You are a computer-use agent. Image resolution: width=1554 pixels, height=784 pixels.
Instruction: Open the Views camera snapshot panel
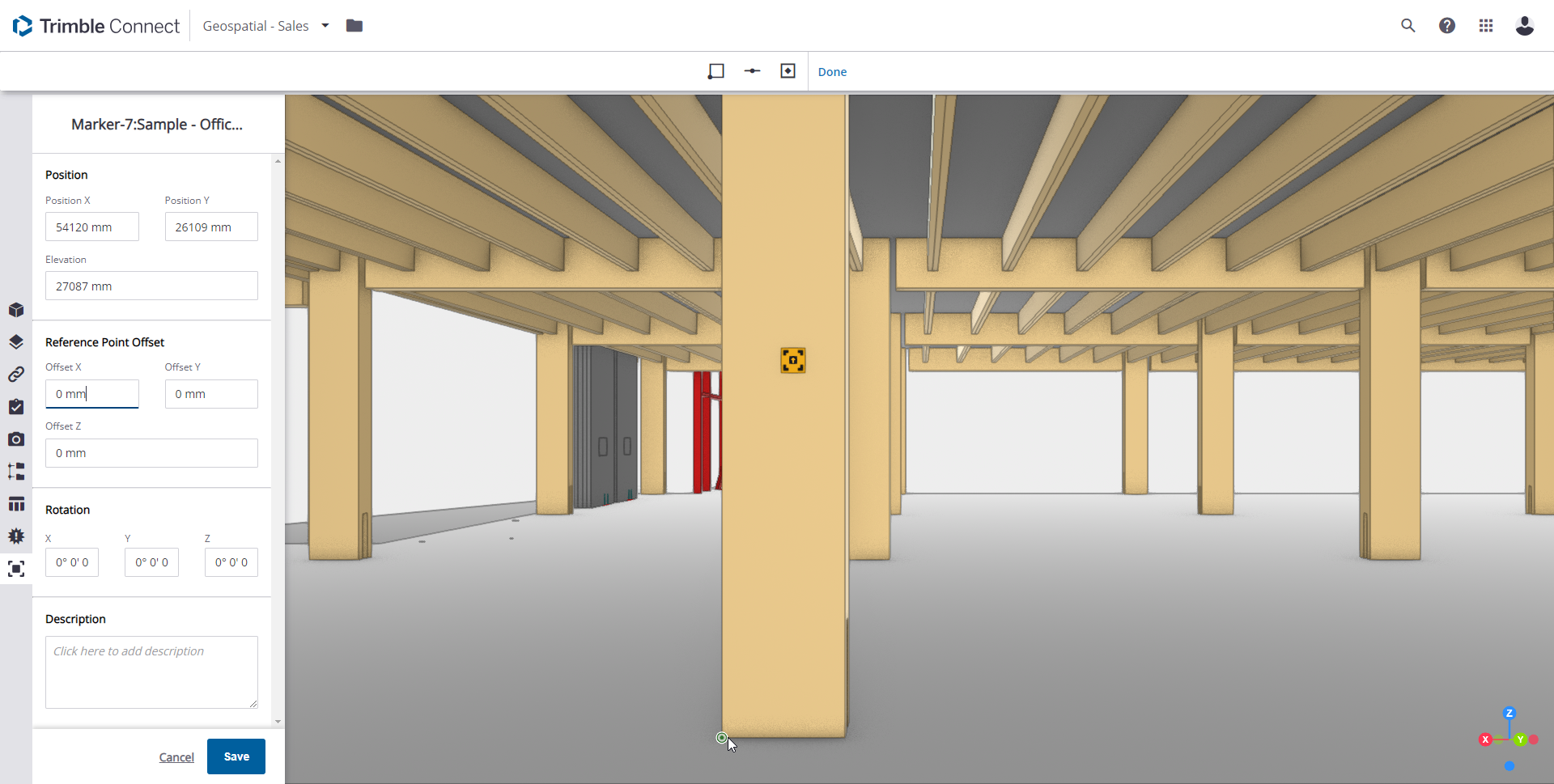pos(16,439)
